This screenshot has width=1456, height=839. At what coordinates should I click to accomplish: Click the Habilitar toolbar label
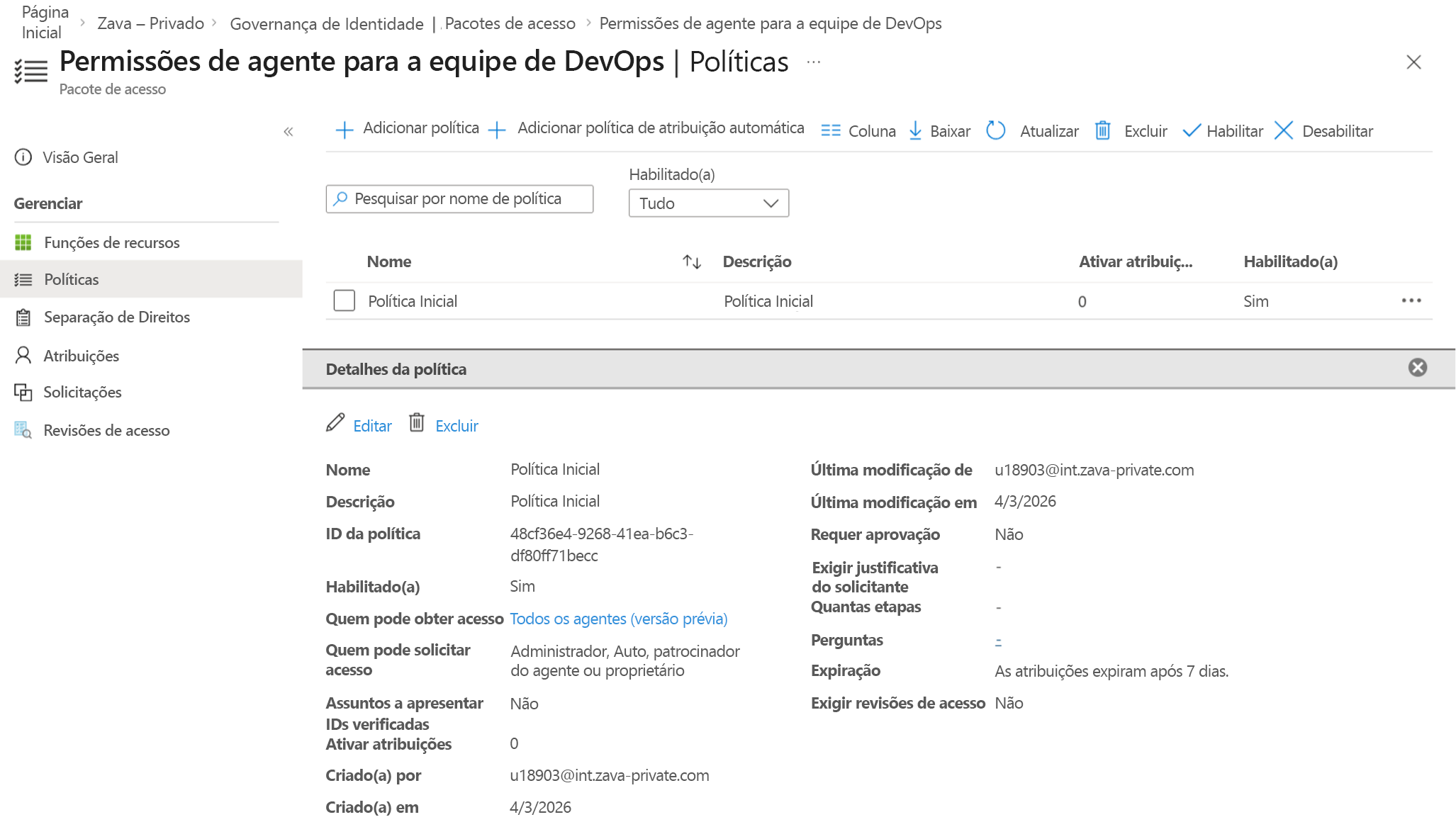(1235, 131)
